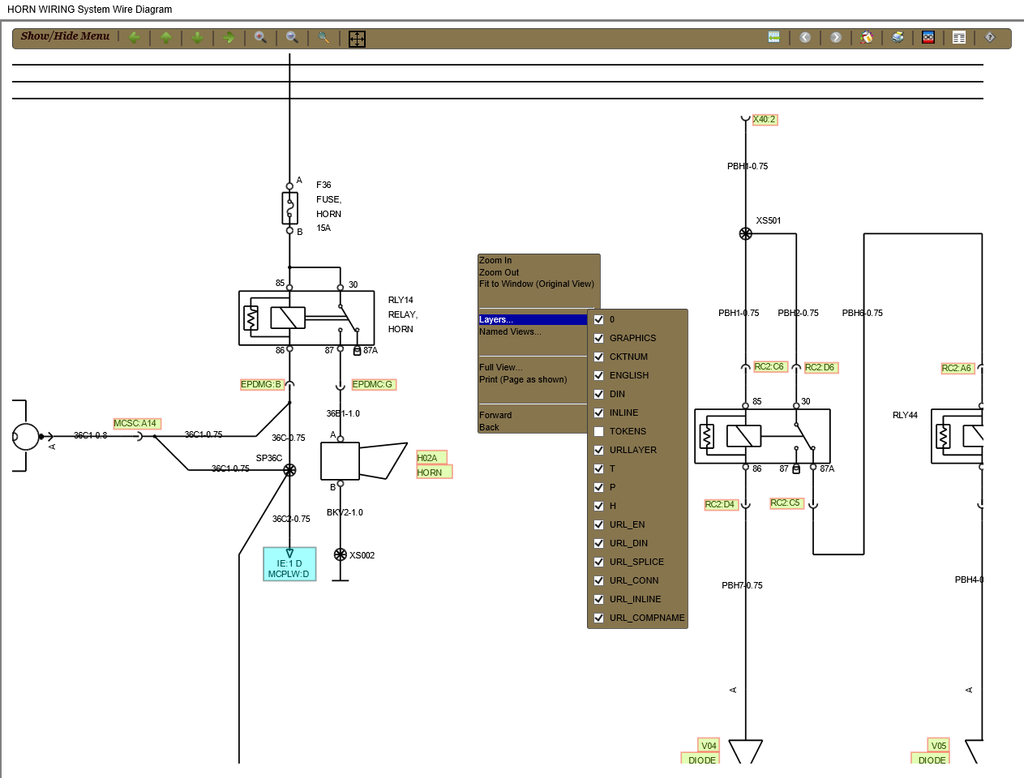Click the XS501 splice node
1024x778 pixels.
[745, 233]
